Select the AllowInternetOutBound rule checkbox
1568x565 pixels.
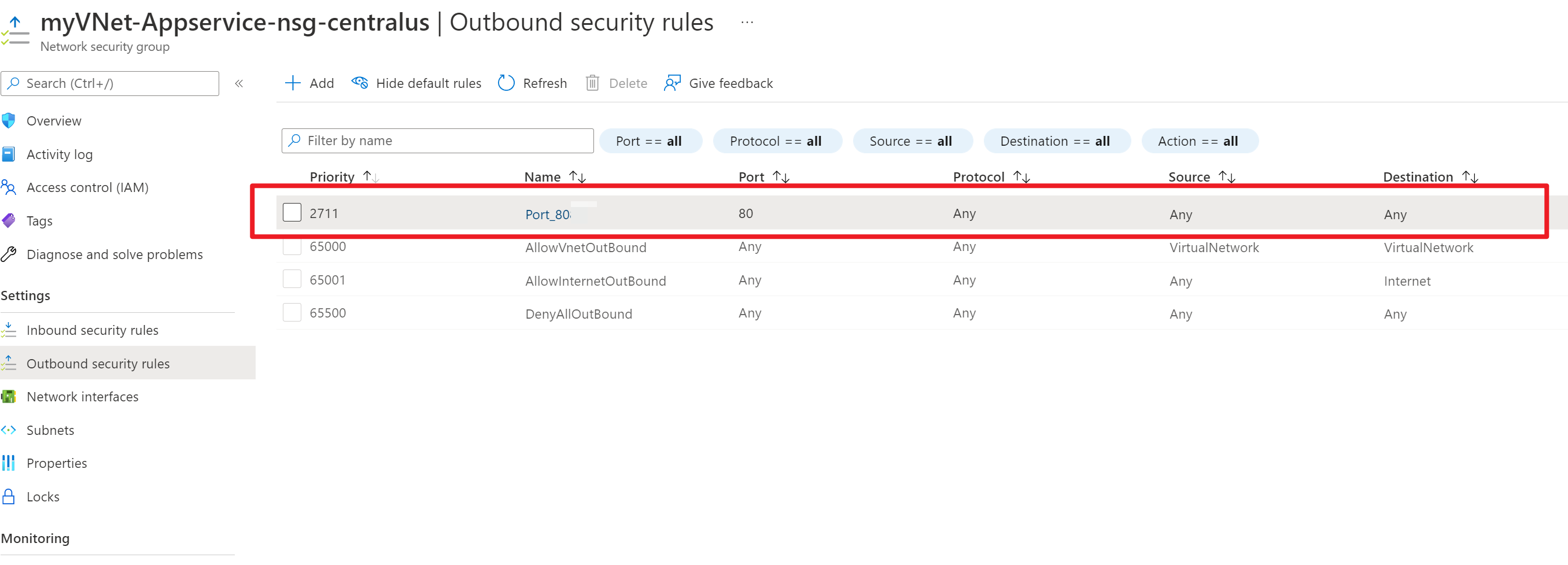(292, 279)
